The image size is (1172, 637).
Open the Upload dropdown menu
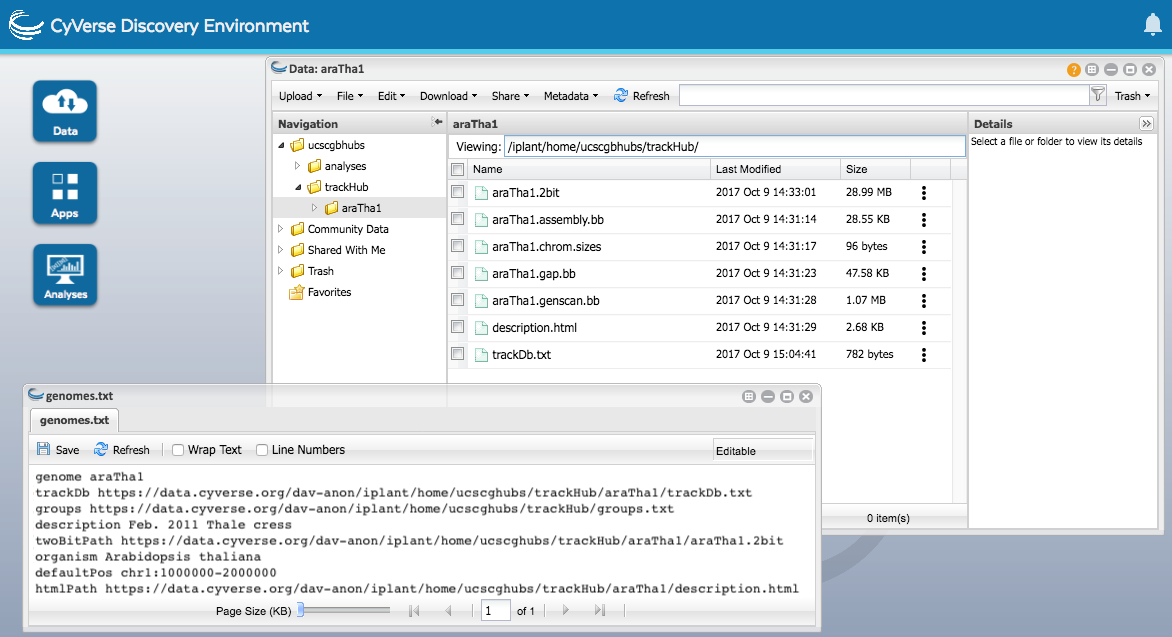299,96
